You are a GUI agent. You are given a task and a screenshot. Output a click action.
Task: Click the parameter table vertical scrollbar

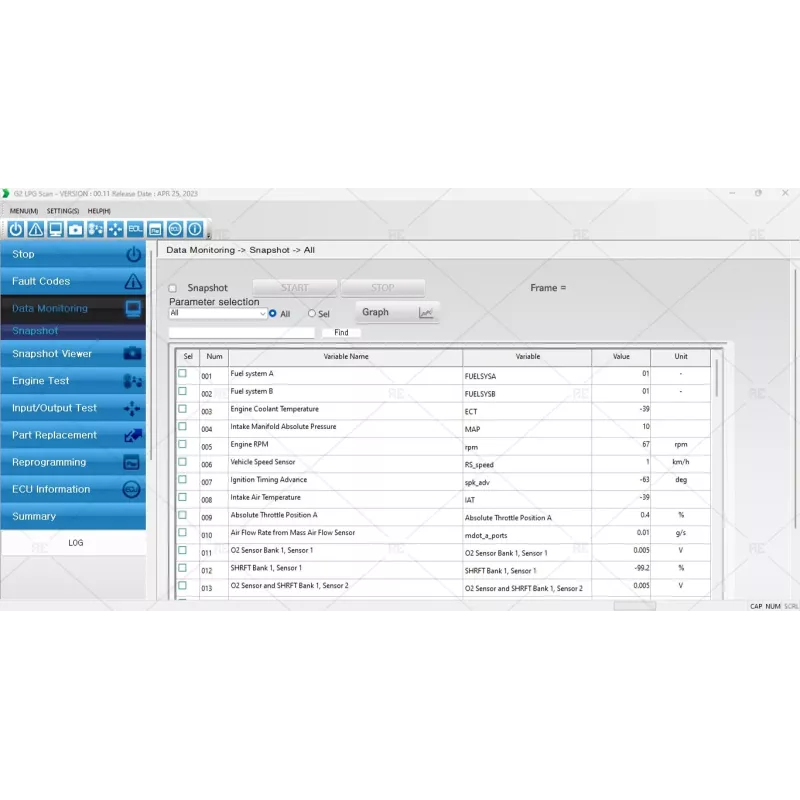click(716, 380)
